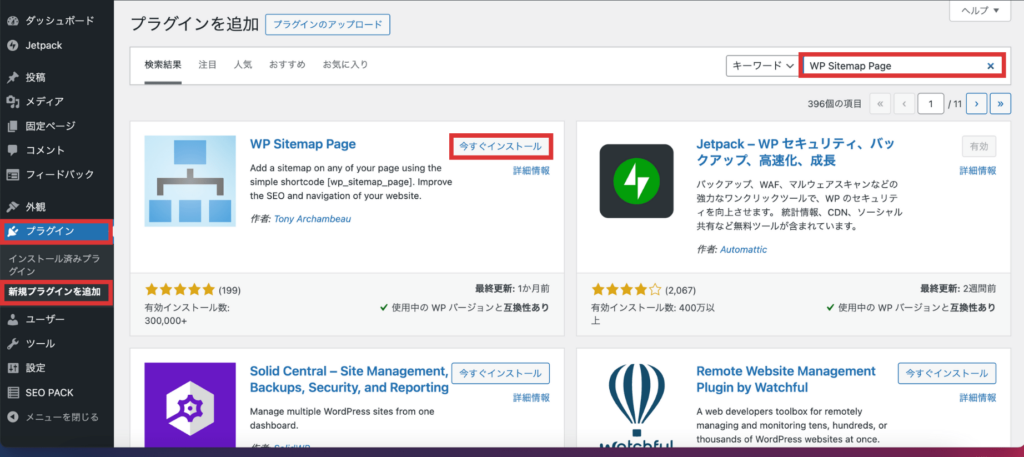Open the キーワード search type dropdown
Viewport: 1024px width, 457px height.
click(x=762, y=65)
